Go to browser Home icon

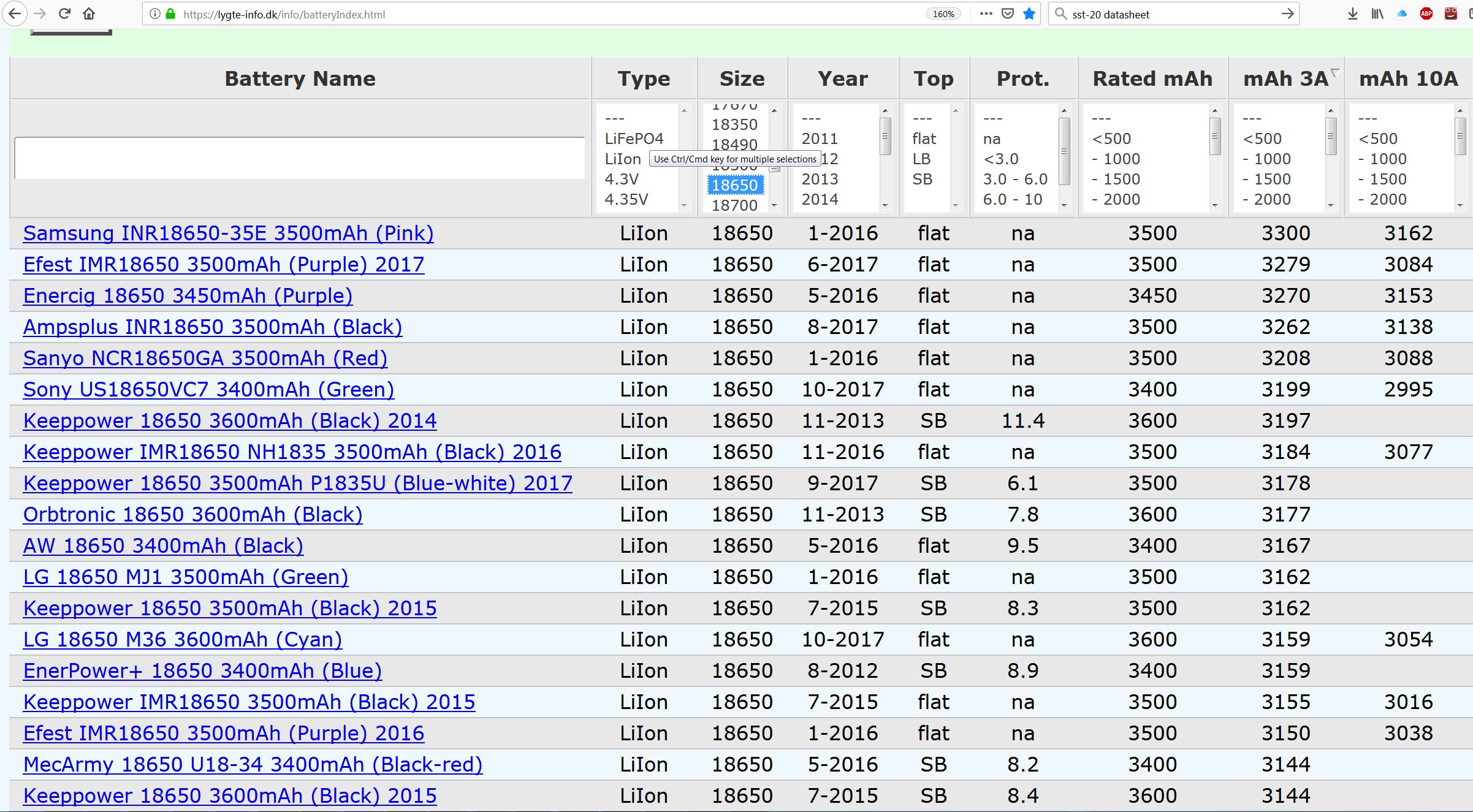point(89,13)
